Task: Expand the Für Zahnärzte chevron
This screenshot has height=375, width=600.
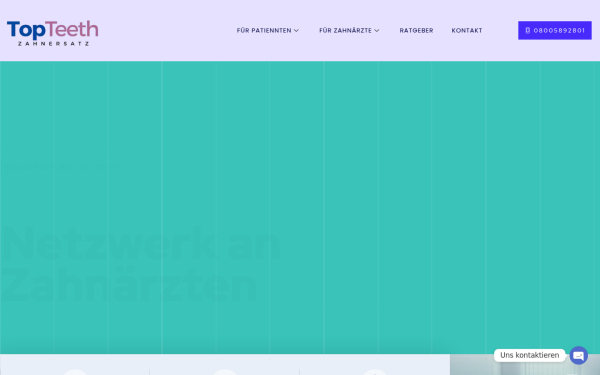Action: click(377, 31)
